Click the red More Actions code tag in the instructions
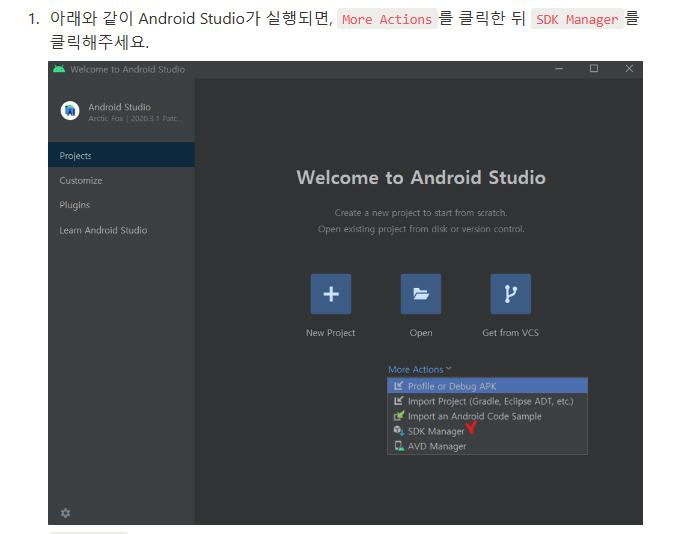The width and height of the screenshot is (674, 534). tap(387, 19)
